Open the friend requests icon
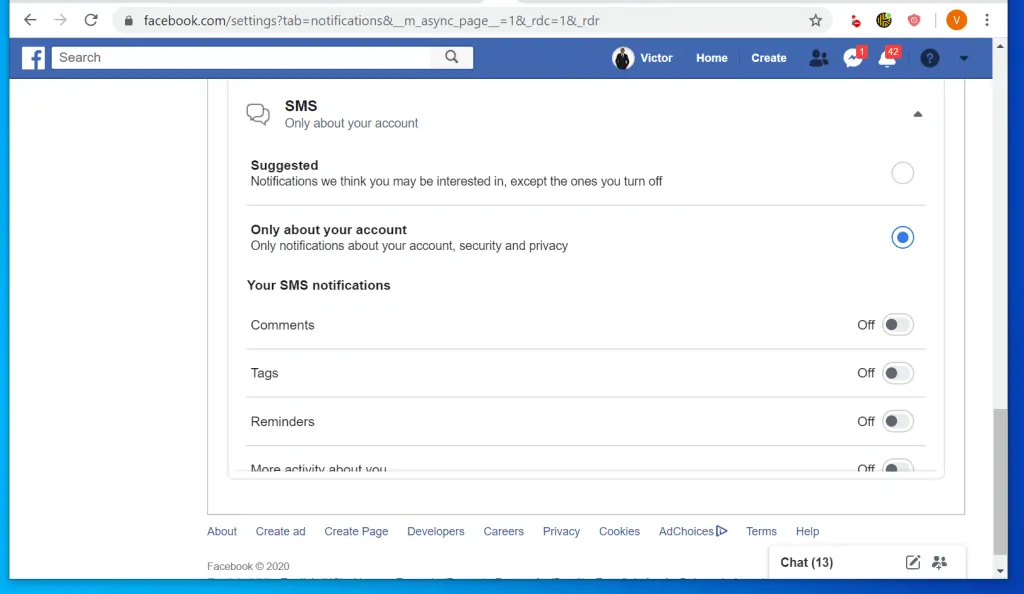The image size is (1024, 594). point(818,58)
